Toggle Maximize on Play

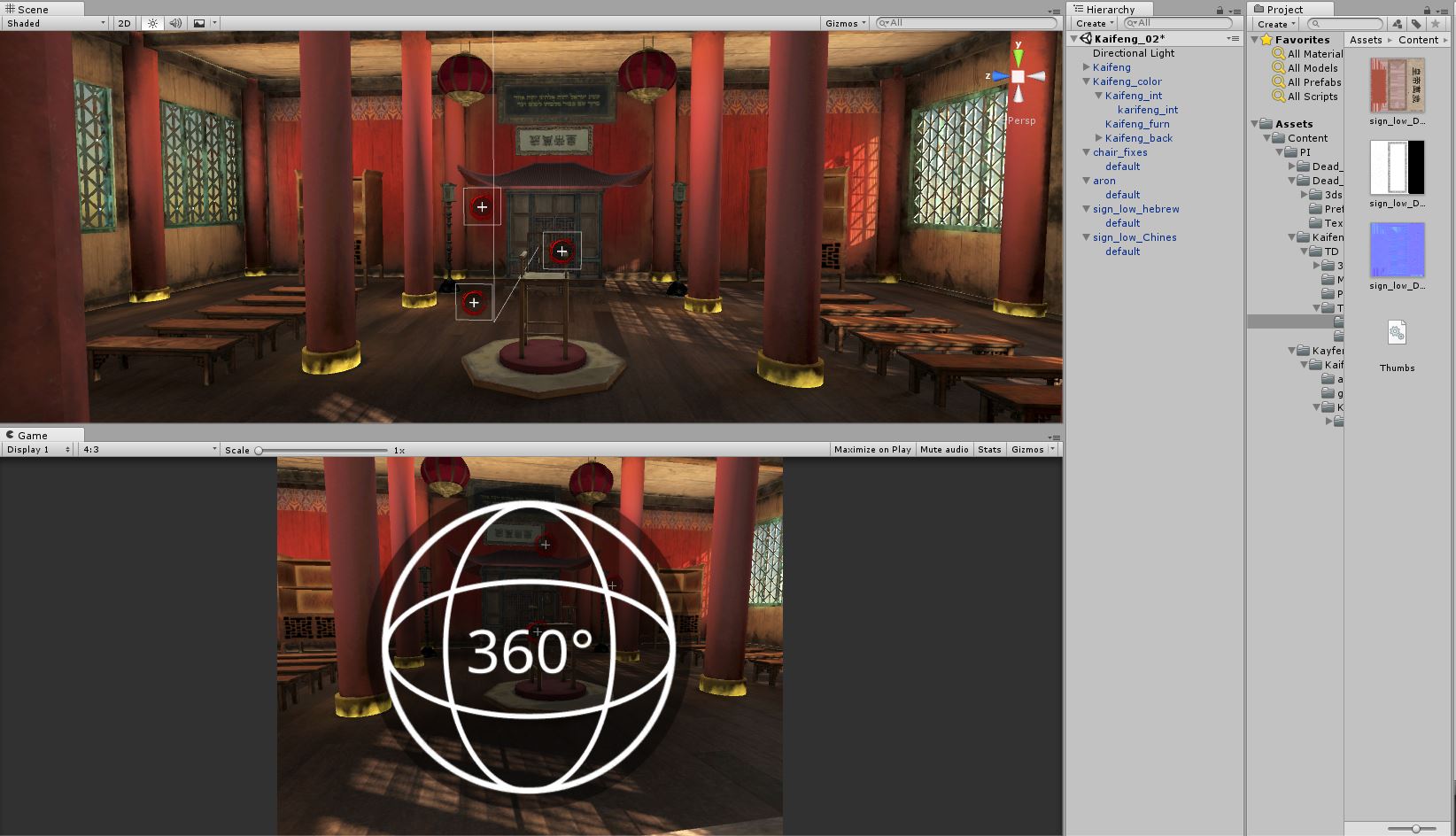pyautogui.click(x=872, y=450)
